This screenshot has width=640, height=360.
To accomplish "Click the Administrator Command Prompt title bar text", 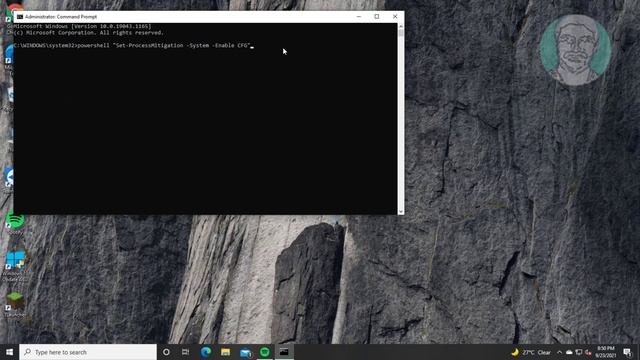I will point(61,17).
